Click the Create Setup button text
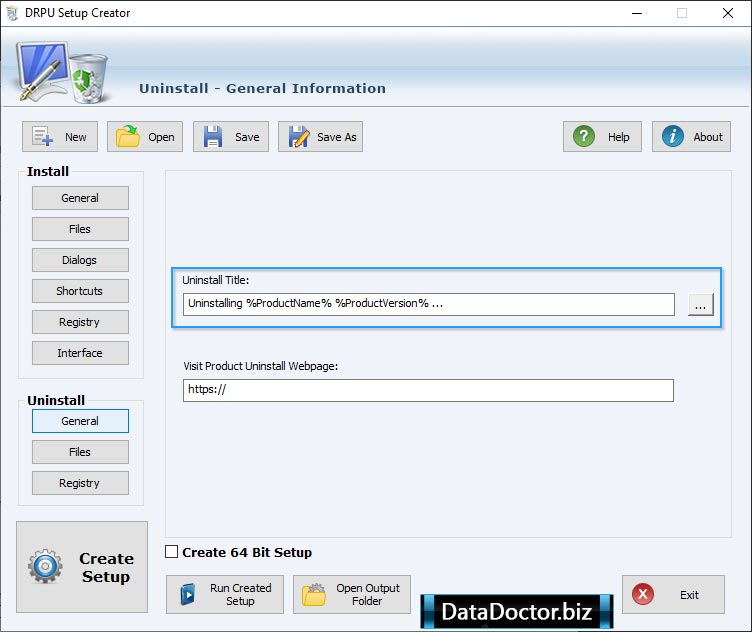The height and width of the screenshot is (632, 752). pos(106,567)
